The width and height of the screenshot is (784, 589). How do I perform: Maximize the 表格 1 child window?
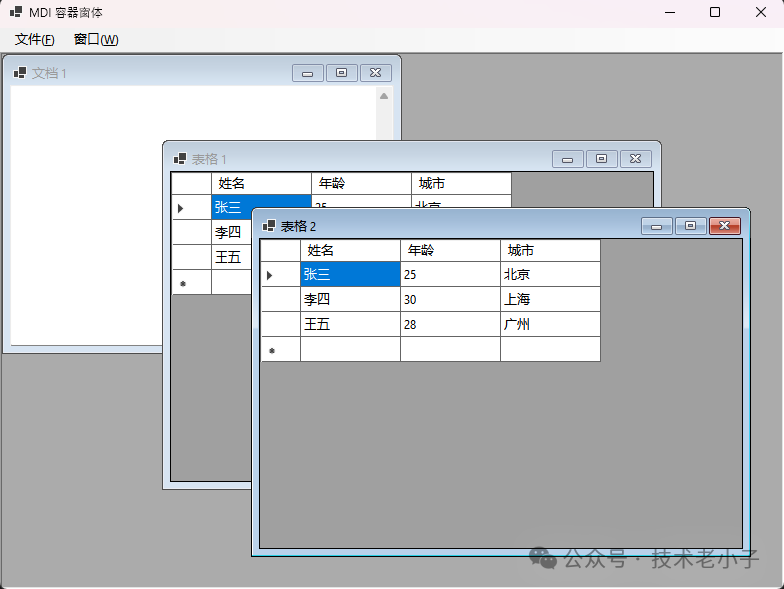point(601,159)
